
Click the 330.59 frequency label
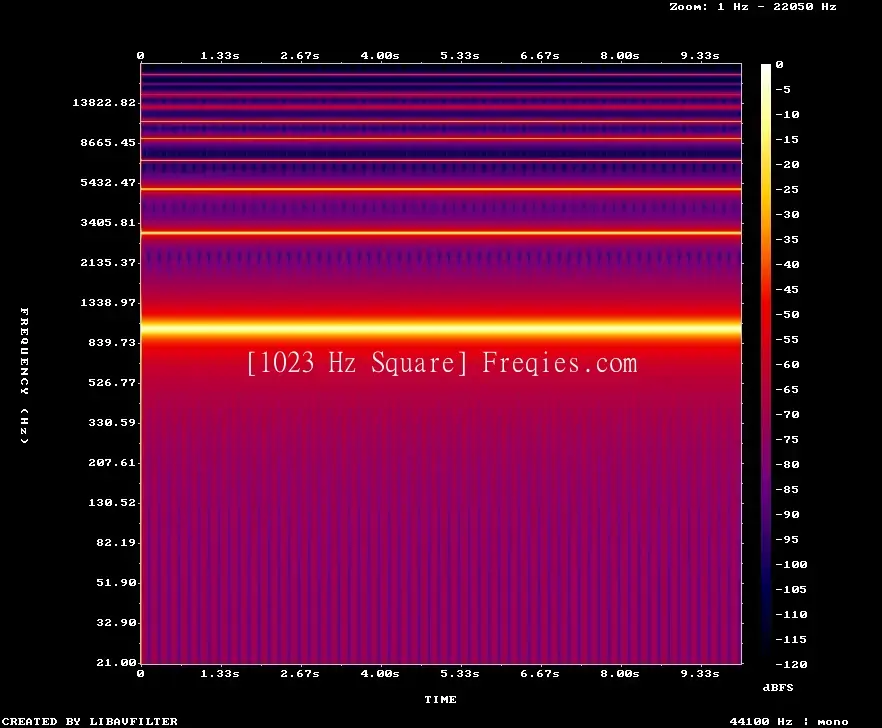112,422
